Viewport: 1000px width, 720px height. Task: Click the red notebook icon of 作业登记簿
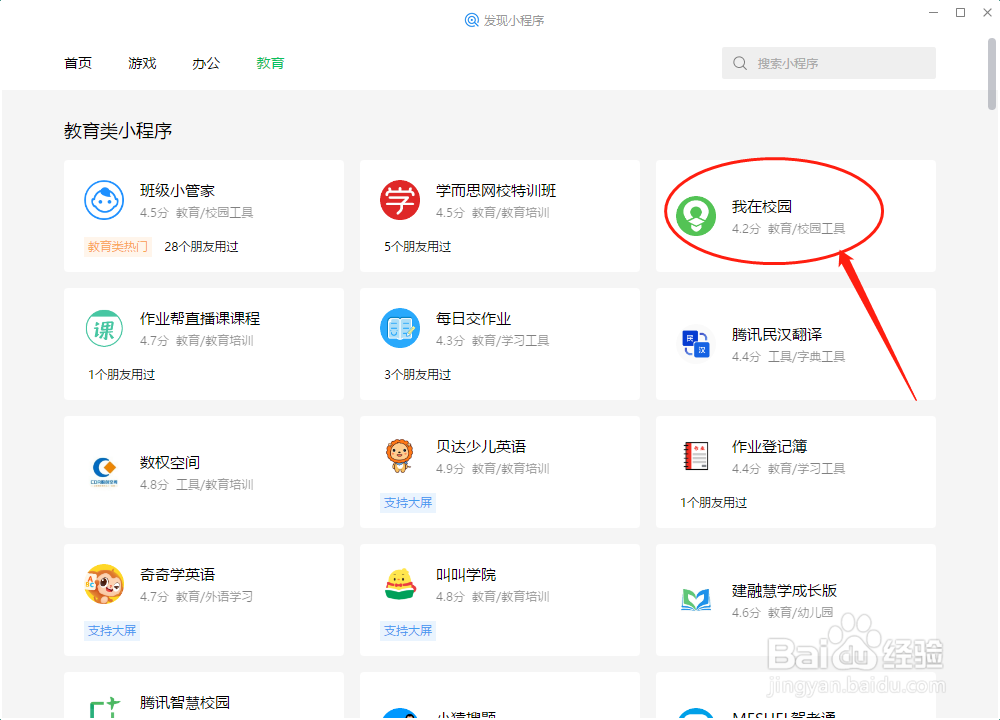pyautogui.click(x=696, y=456)
